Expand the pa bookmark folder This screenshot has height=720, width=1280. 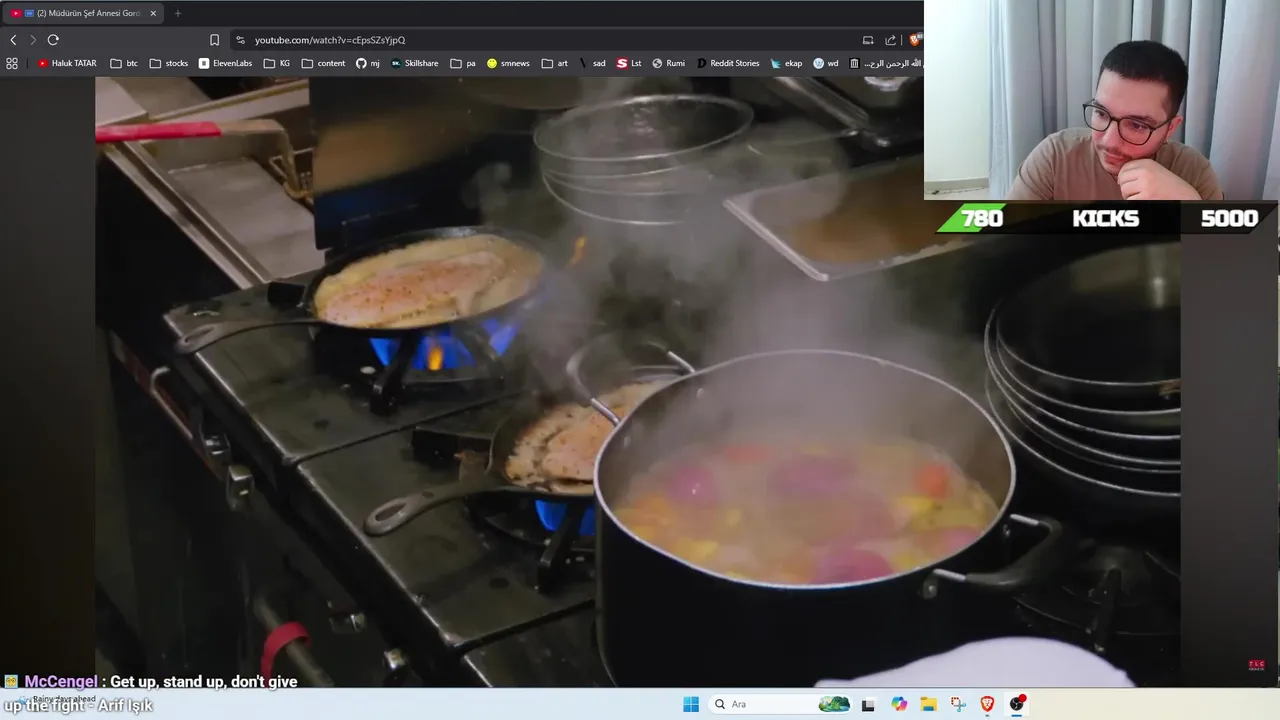click(463, 63)
